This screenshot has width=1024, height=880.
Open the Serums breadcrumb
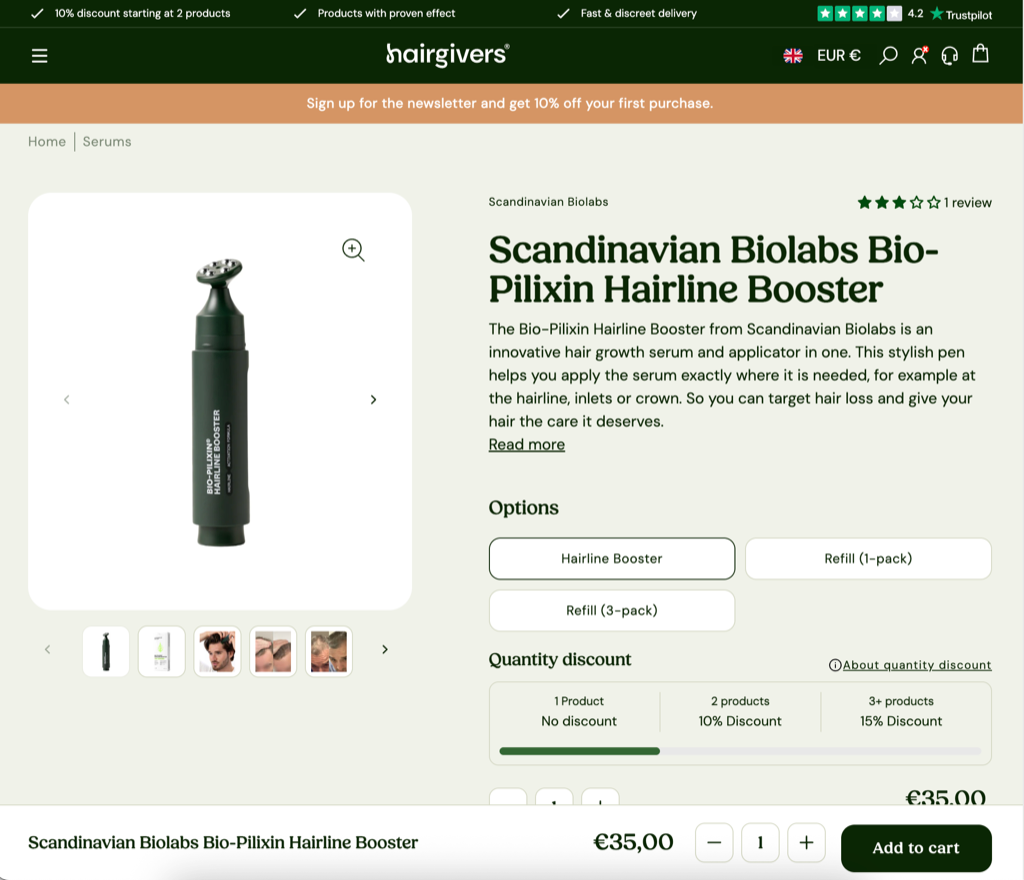[107, 142]
